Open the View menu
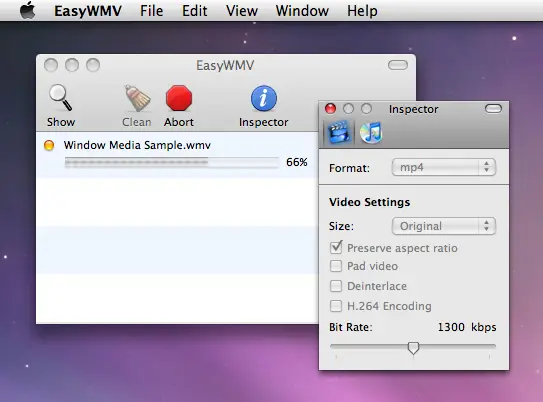This screenshot has height=402, width=543. (242, 11)
